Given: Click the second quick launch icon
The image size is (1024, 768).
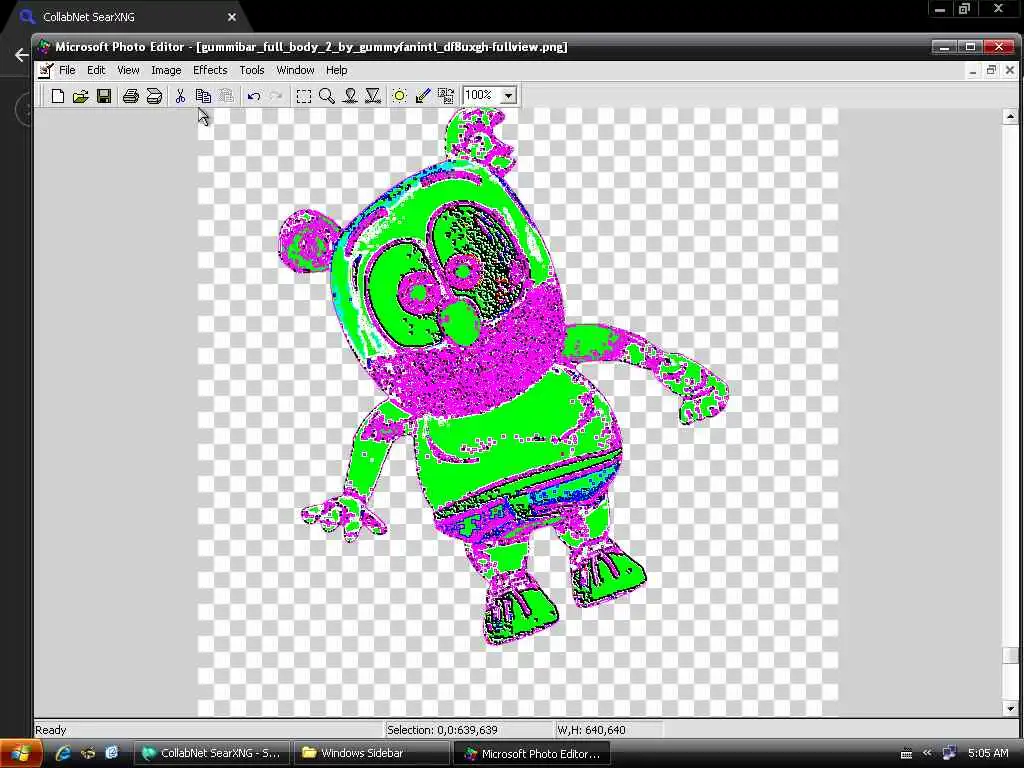Looking at the screenshot, I should [x=88, y=754].
